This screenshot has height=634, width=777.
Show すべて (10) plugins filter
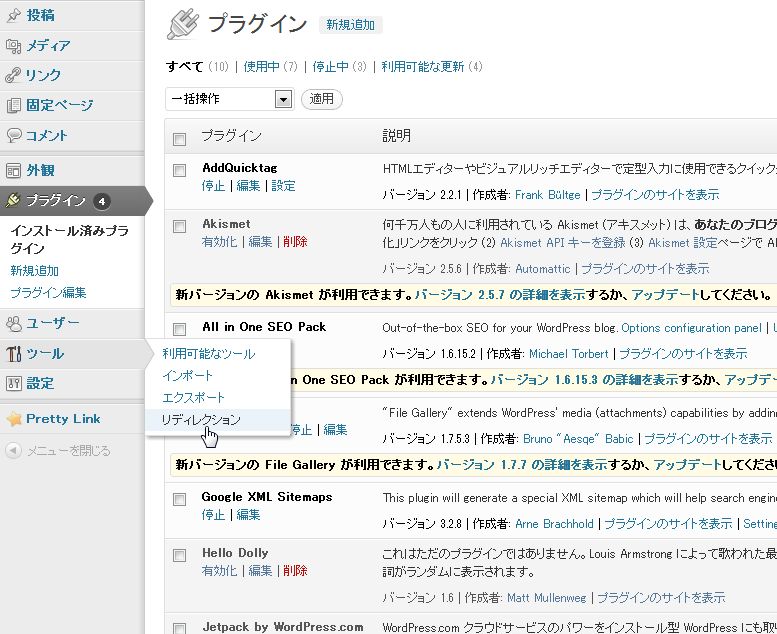(197, 66)
